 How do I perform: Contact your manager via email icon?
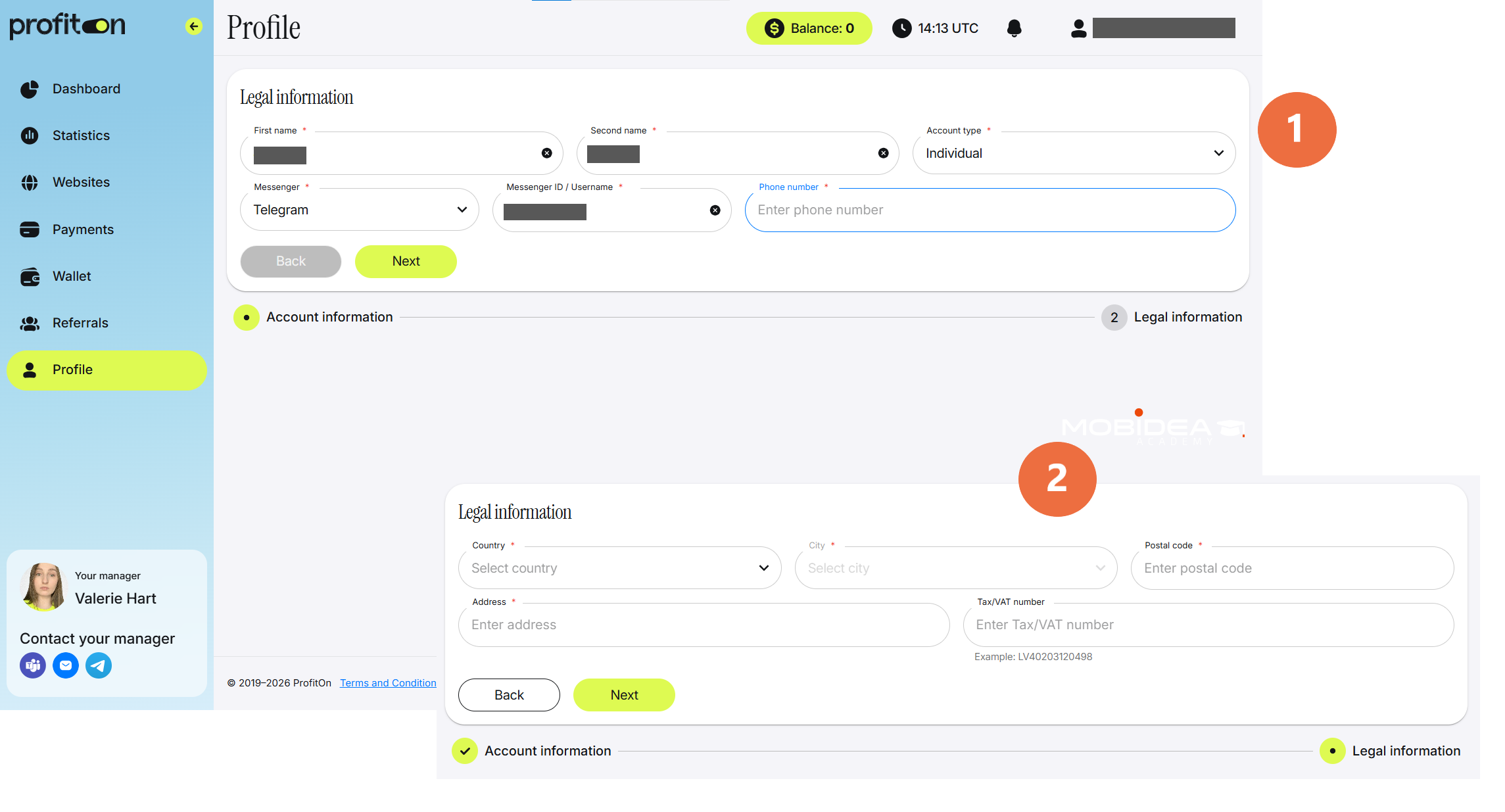click(x=65, y=665)
